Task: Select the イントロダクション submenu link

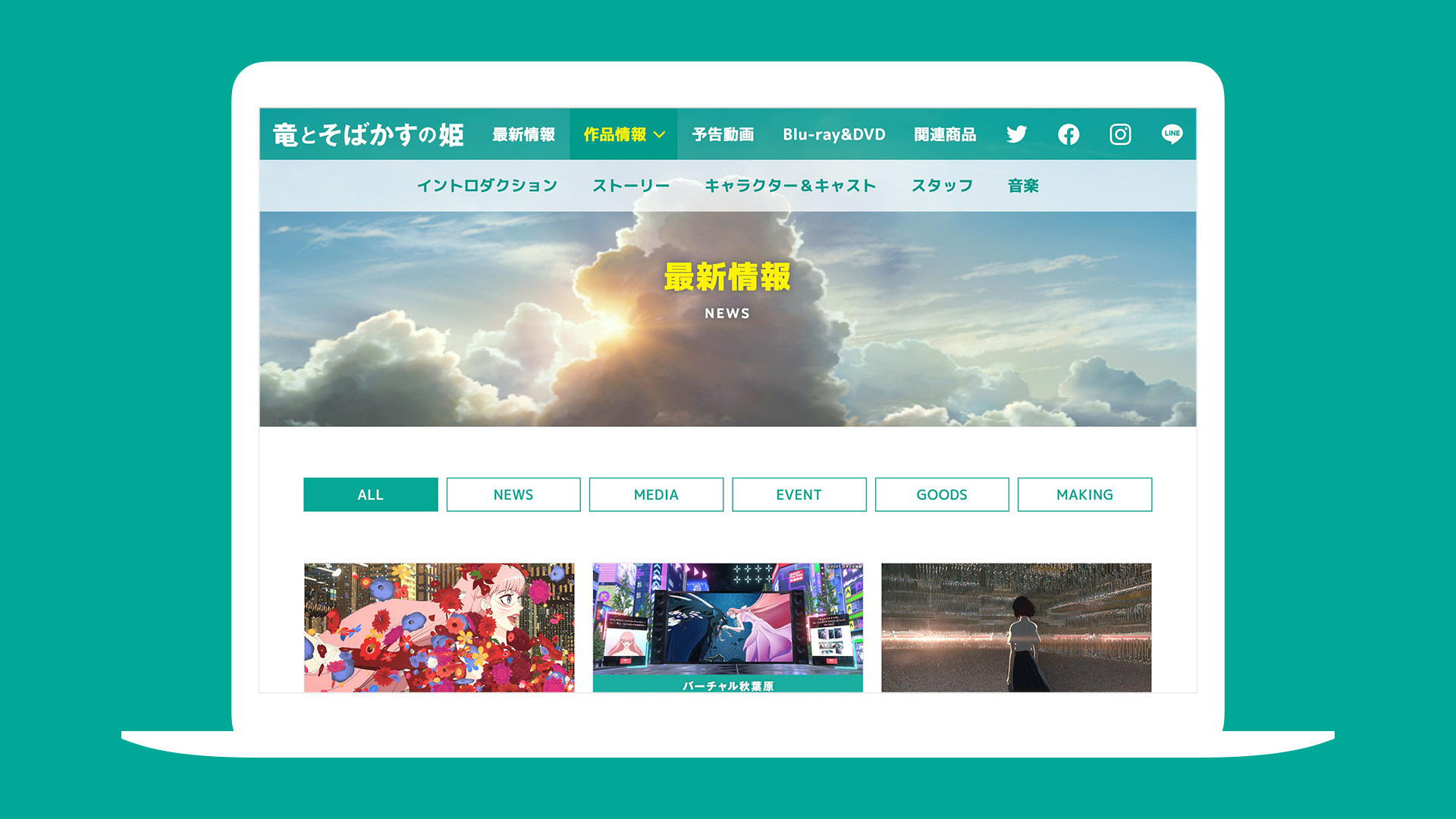Action: click(487, 186)
